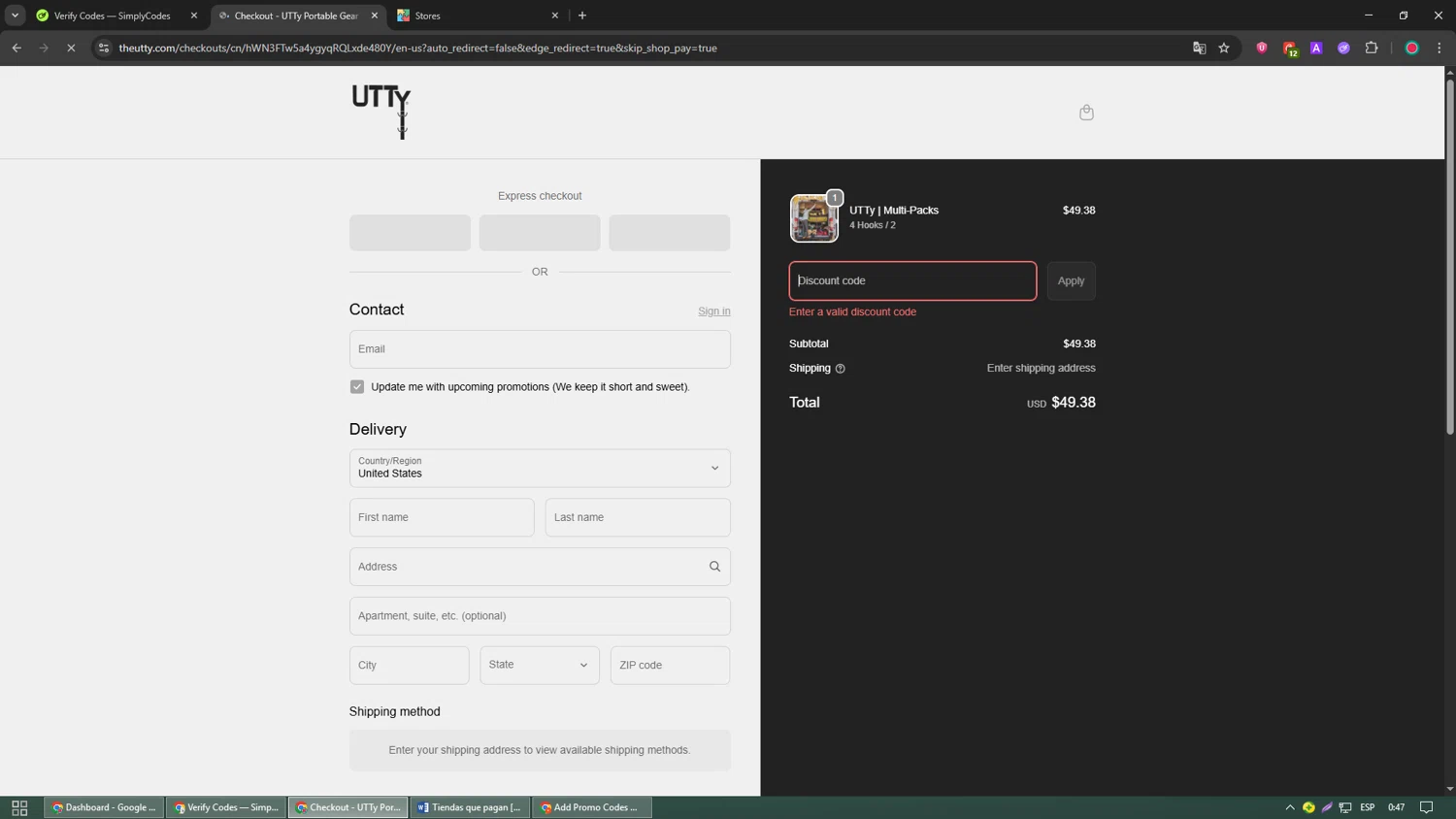Focus the Last name field
The width and height of the screenshot is (1456, 819).
point(638,517)
